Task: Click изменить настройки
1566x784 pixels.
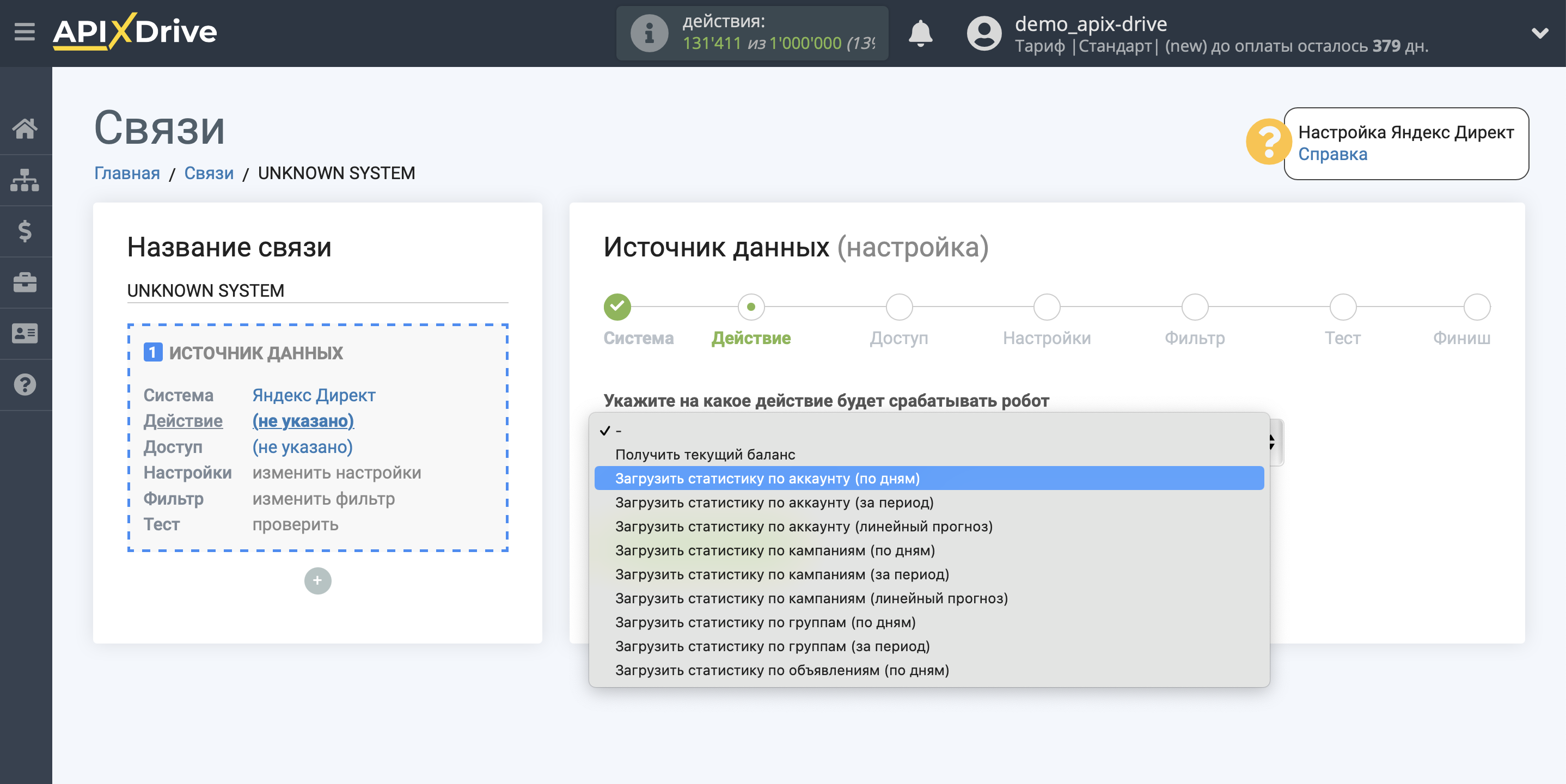Action: tap(336, 472)
